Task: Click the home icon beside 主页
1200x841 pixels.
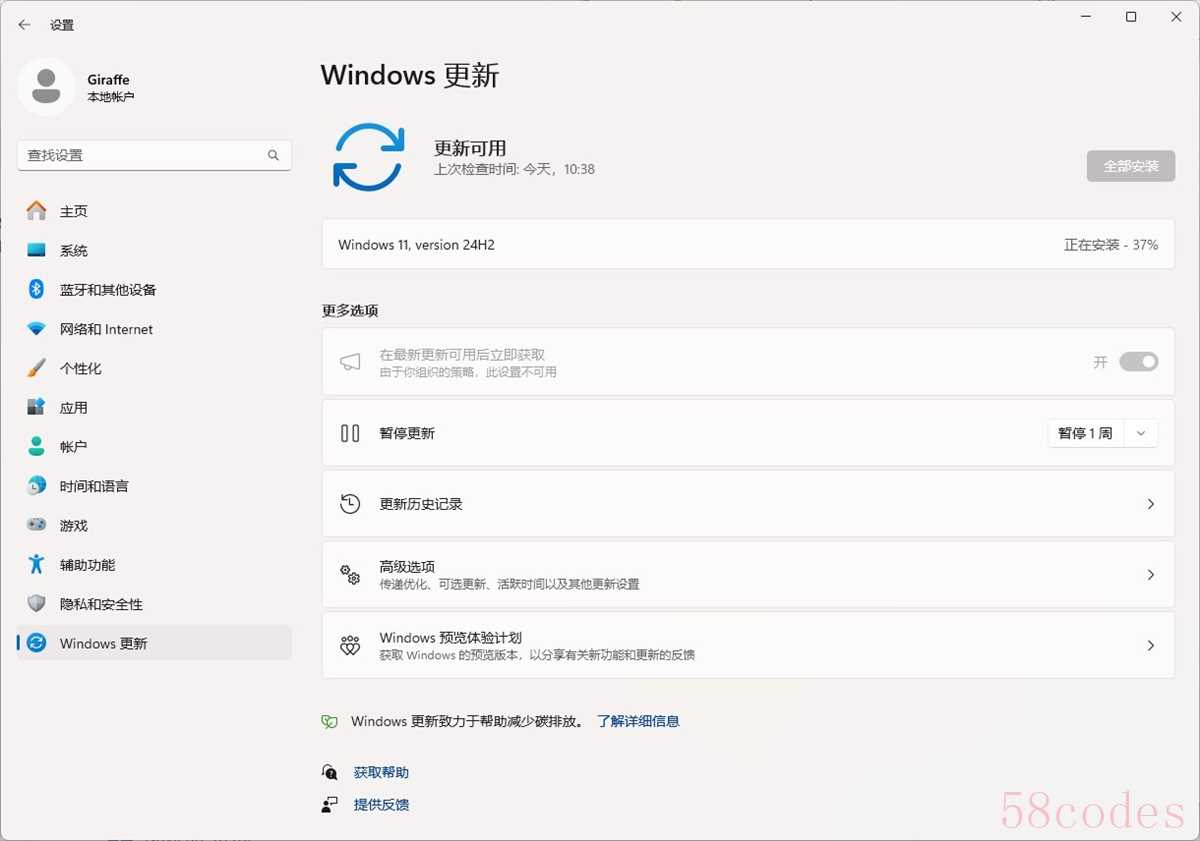Action: [37, 211]
